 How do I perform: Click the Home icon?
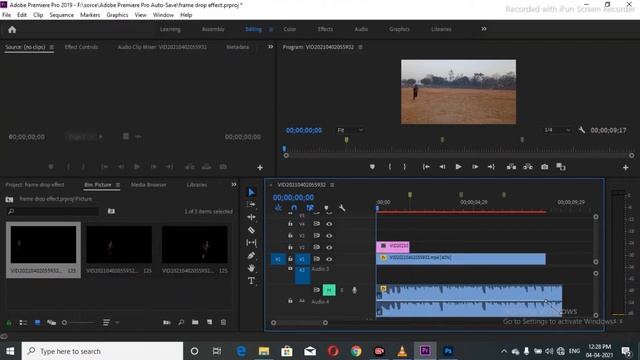(x=12, y=29)
